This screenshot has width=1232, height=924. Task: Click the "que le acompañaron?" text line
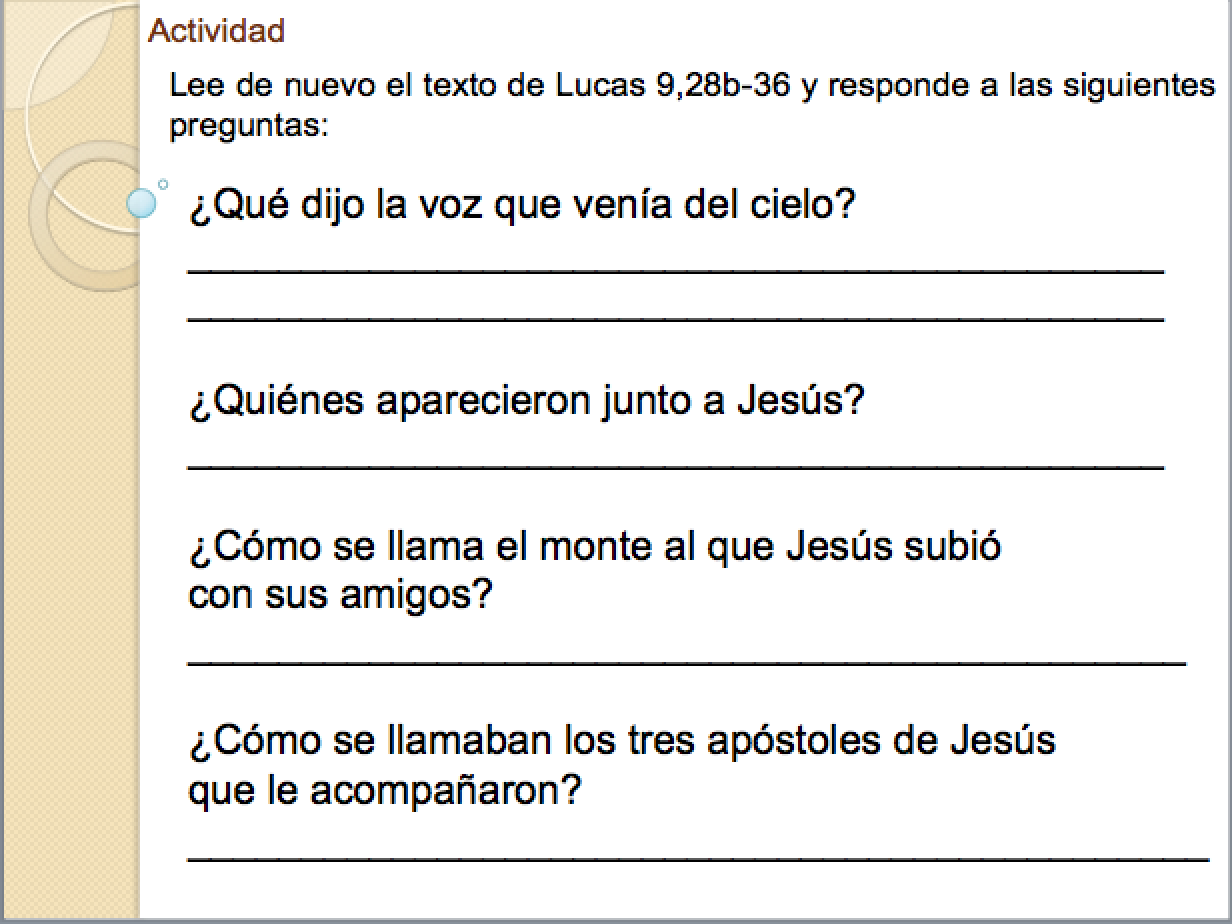click(x=385, y=791)
